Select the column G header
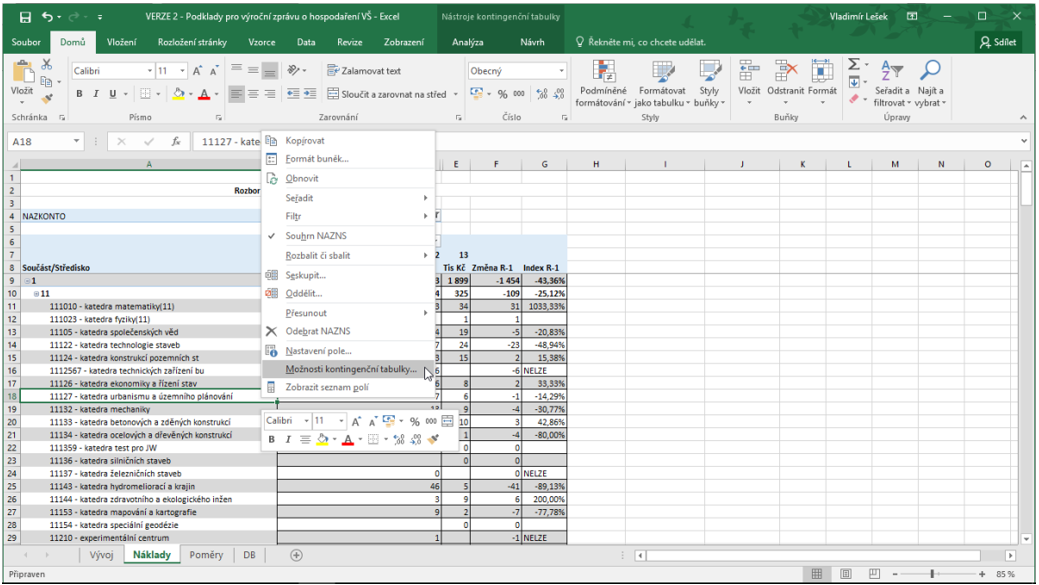 [x=544, y=164]
